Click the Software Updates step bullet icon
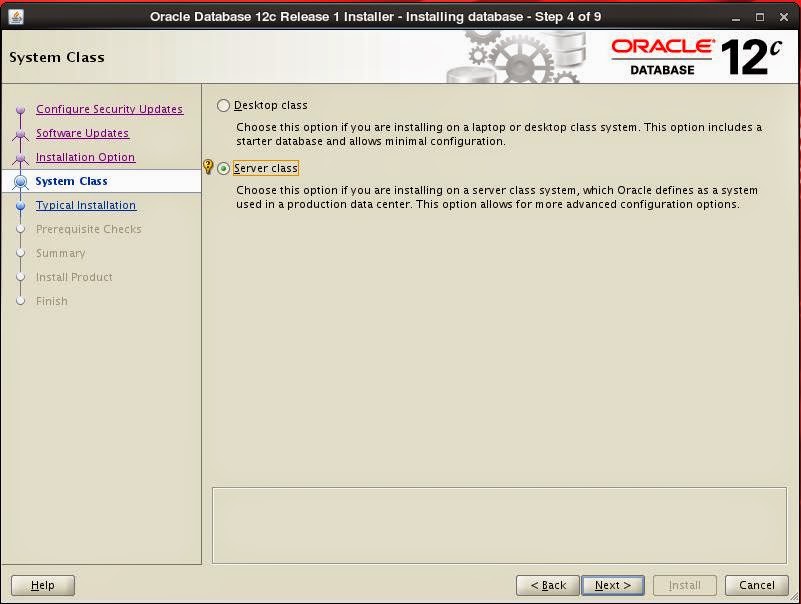 point(20,134)
